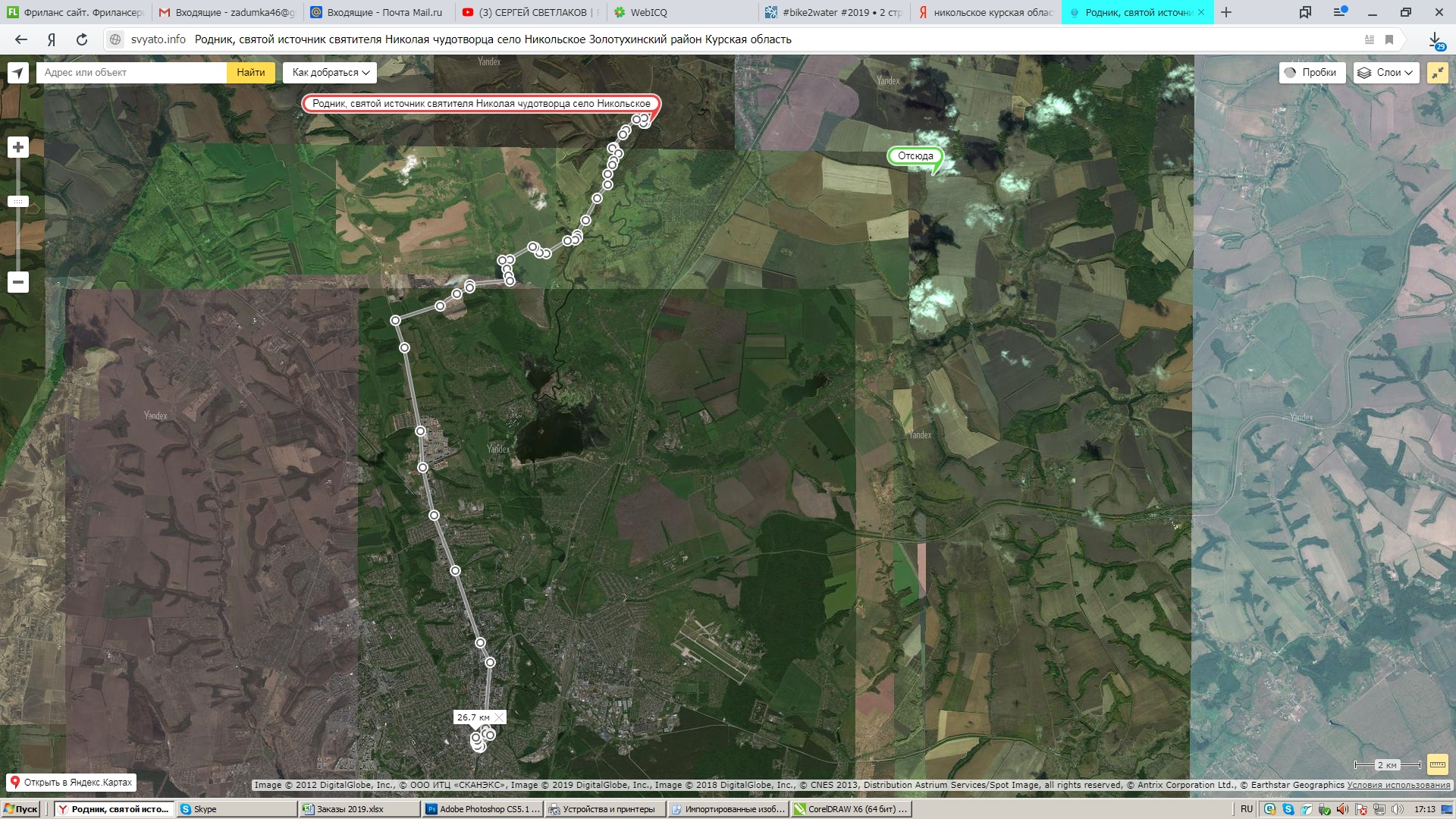Switch to the Входящие Почта Mail.ru tab
The height and width of the screenshot is (819, 1456).
tap(384, 12)
